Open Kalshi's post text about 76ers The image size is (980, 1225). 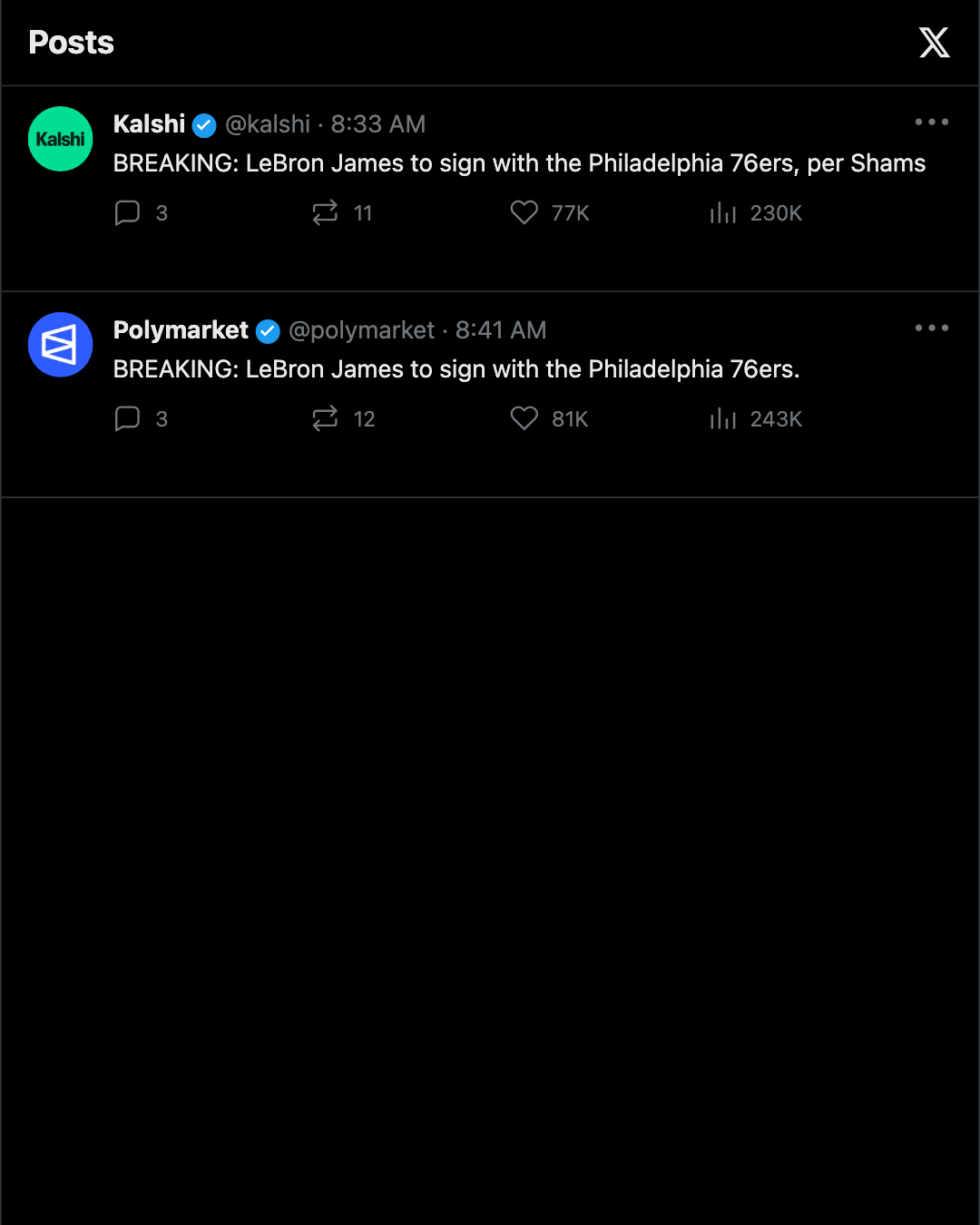[519, 163]
